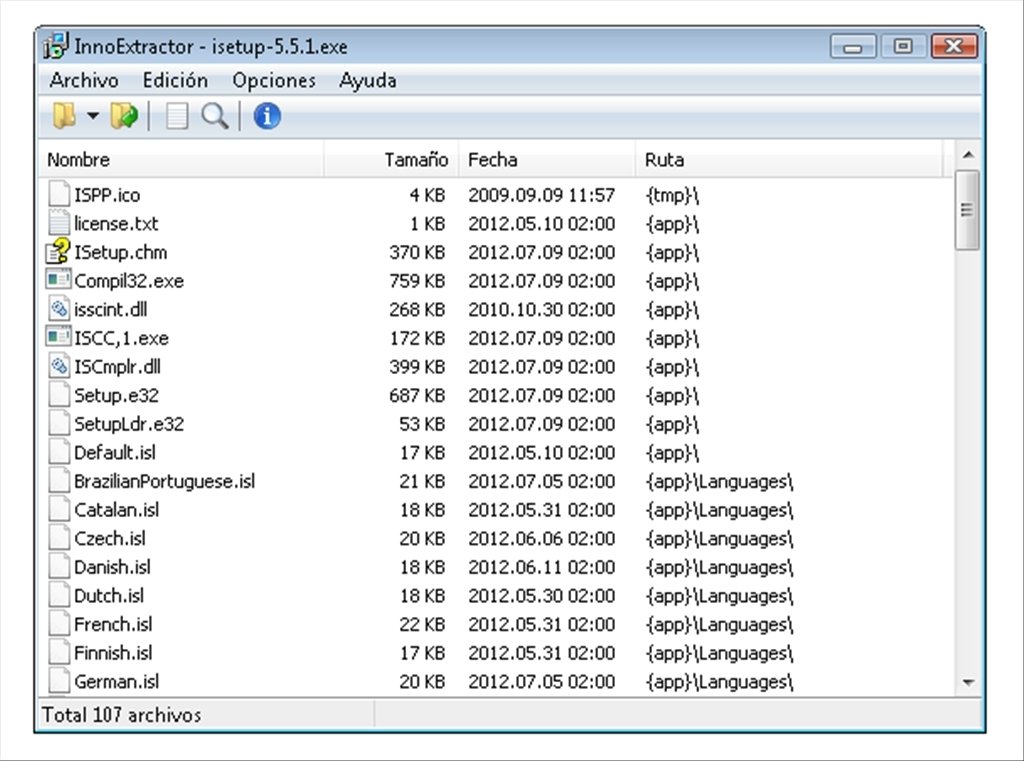1024x761 pixels.
Task: Sort the list by Tamaño column
Action: [x=391, y=159]
